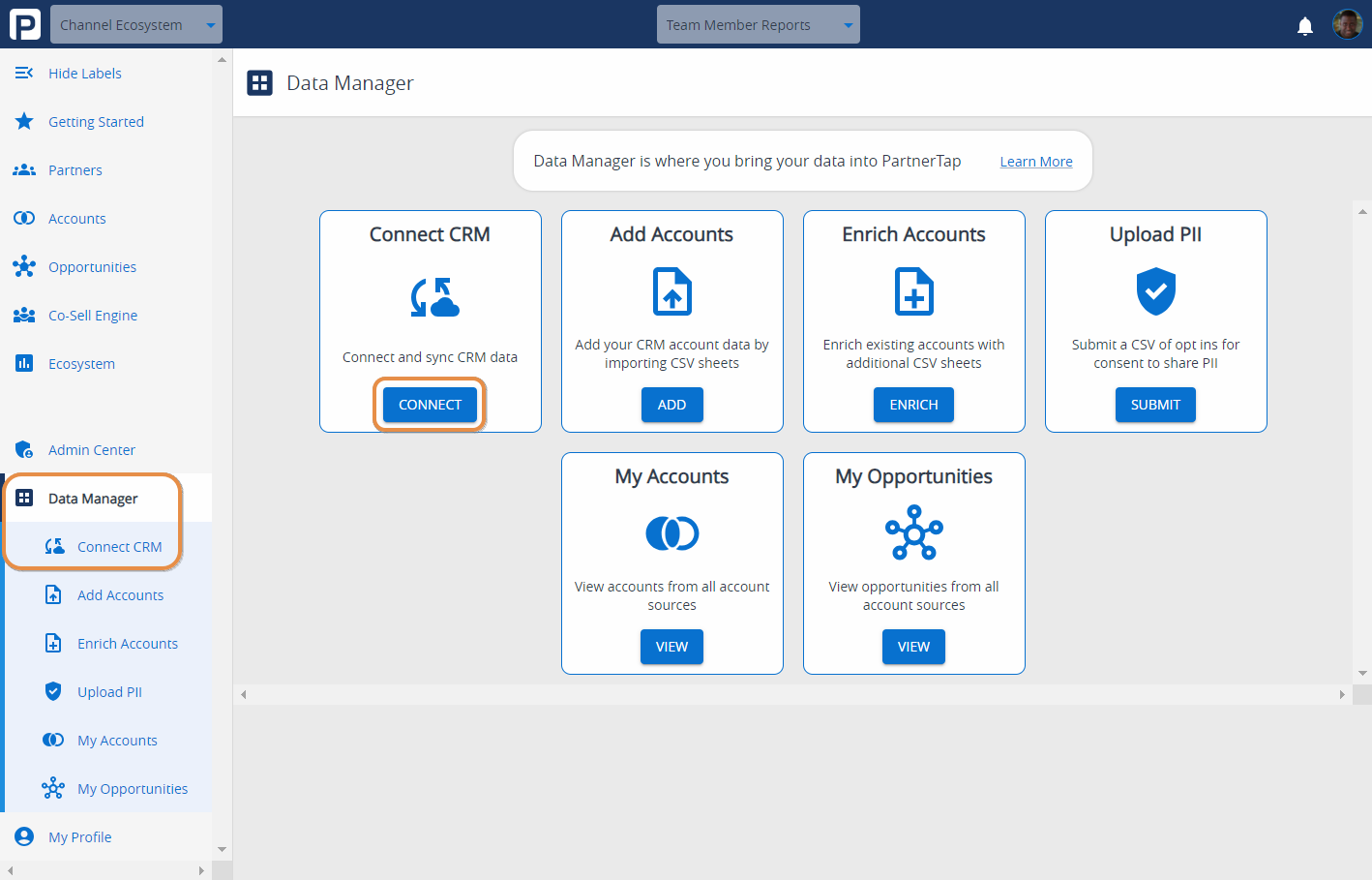Click the Add Accounts file icon in sidebar

pos(53,594)
